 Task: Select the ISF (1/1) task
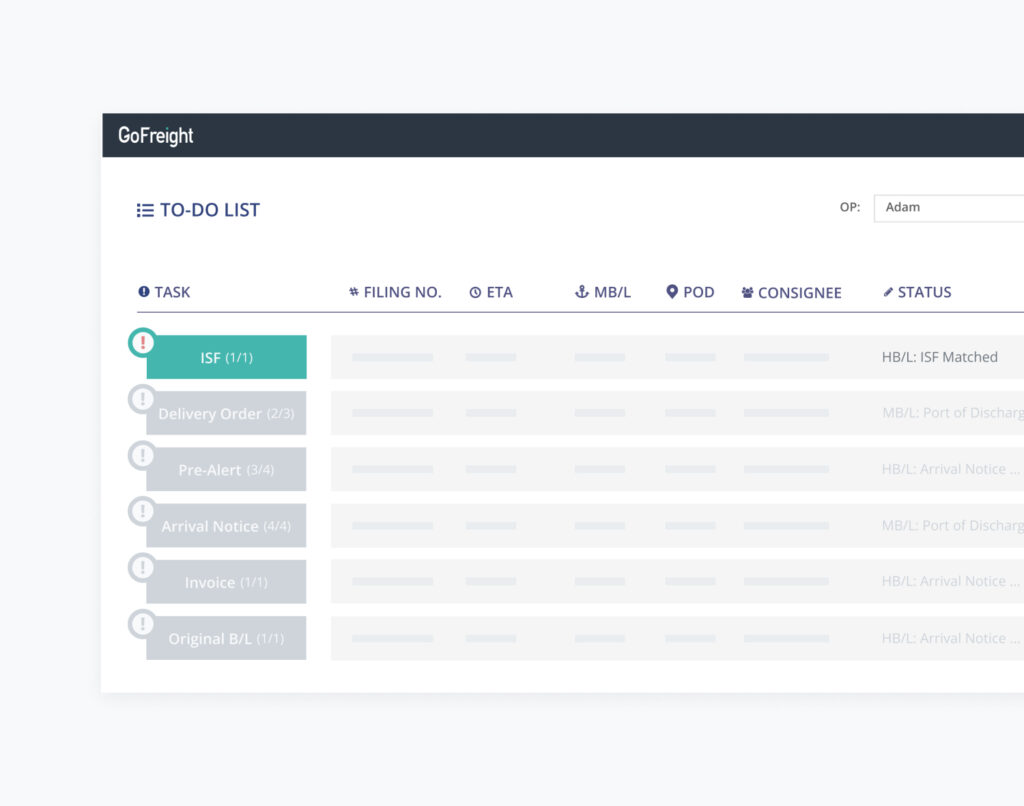(x=227, y=358)
